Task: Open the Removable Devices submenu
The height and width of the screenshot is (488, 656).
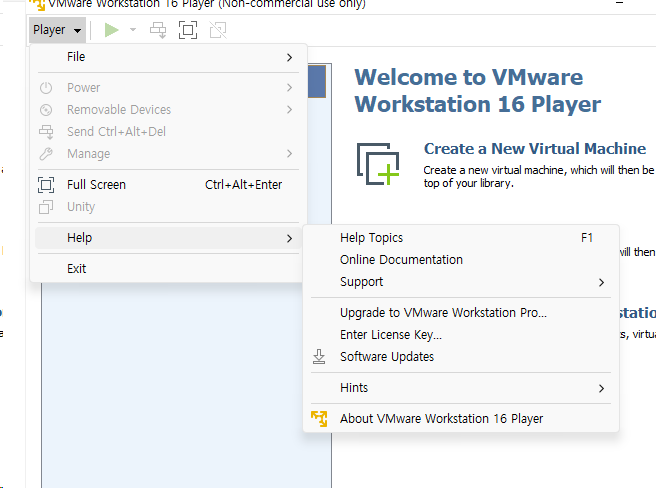Action: pyautogui.click(x=168, y=110)
